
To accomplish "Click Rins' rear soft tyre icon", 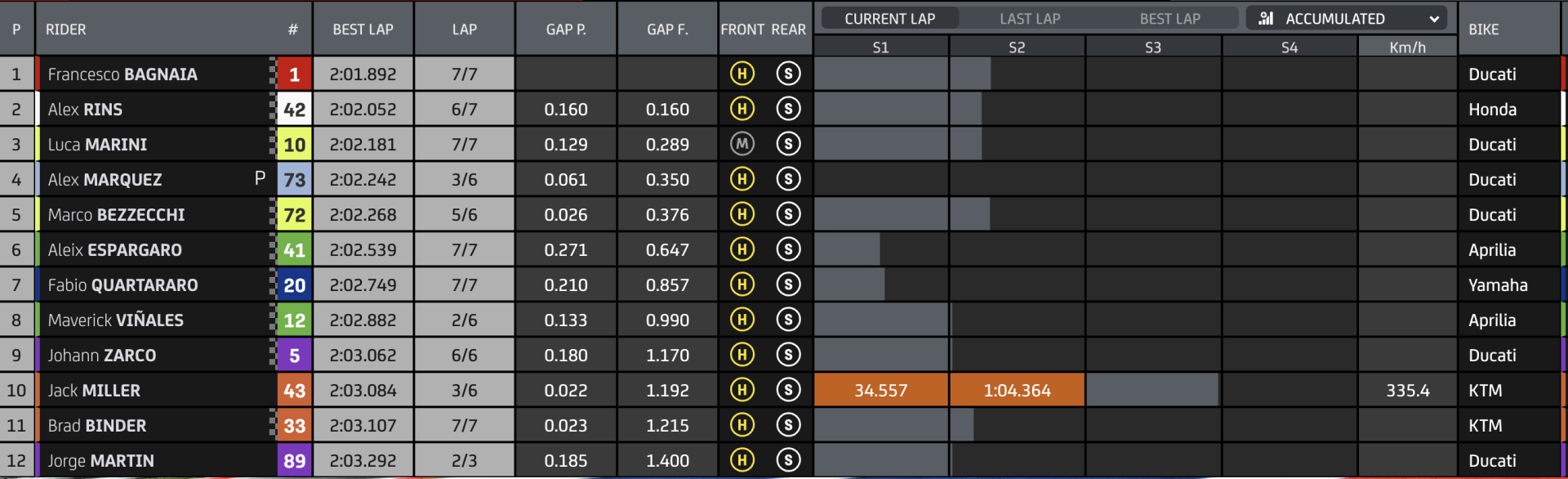I will 788,110.
